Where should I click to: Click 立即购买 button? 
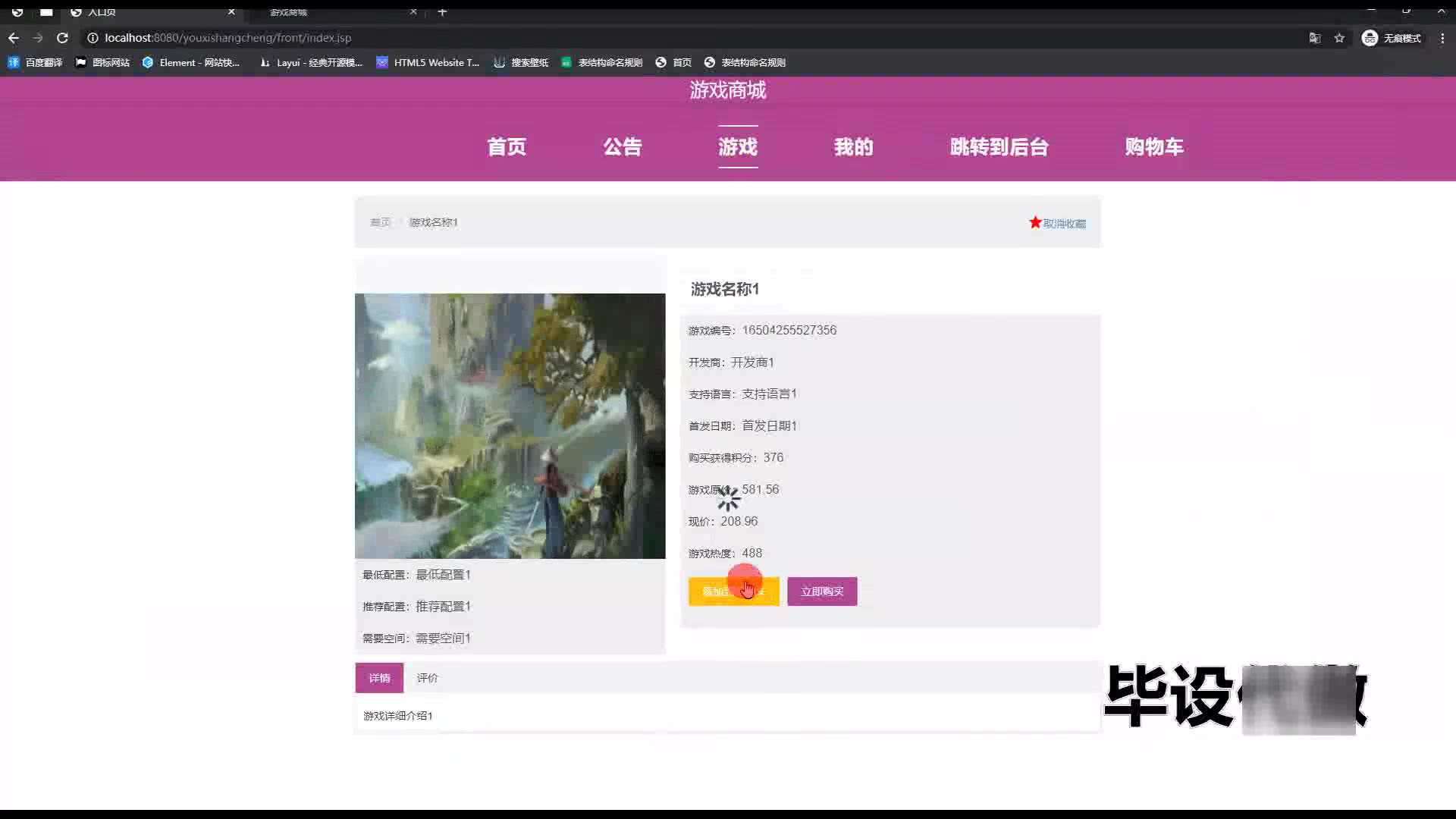[x=822, y=591]
